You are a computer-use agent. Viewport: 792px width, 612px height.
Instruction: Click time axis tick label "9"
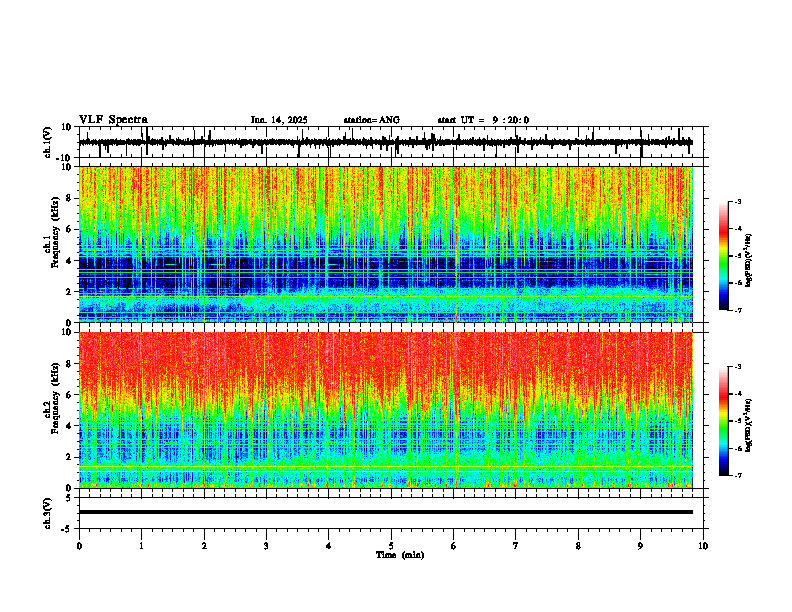pos(640,546)
